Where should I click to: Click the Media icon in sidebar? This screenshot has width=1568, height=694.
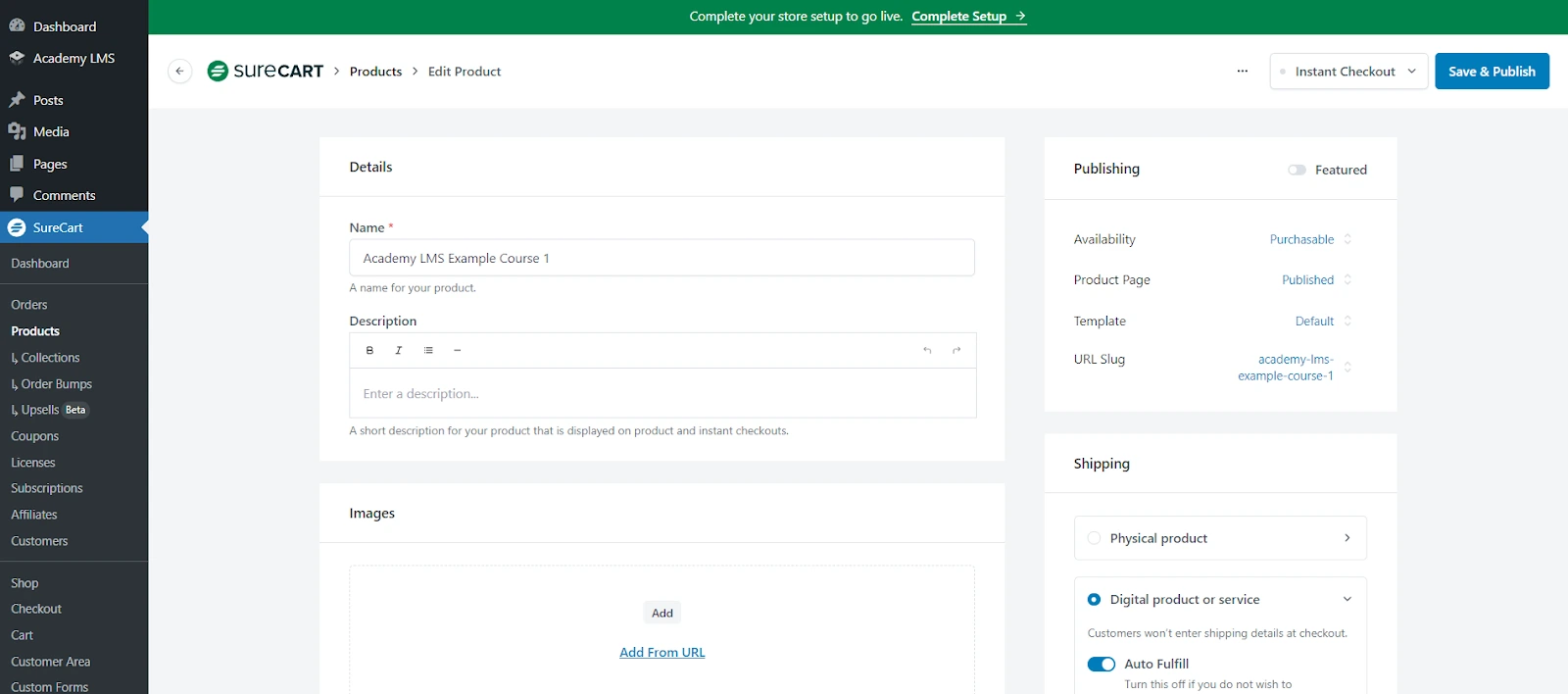[17, 131]
